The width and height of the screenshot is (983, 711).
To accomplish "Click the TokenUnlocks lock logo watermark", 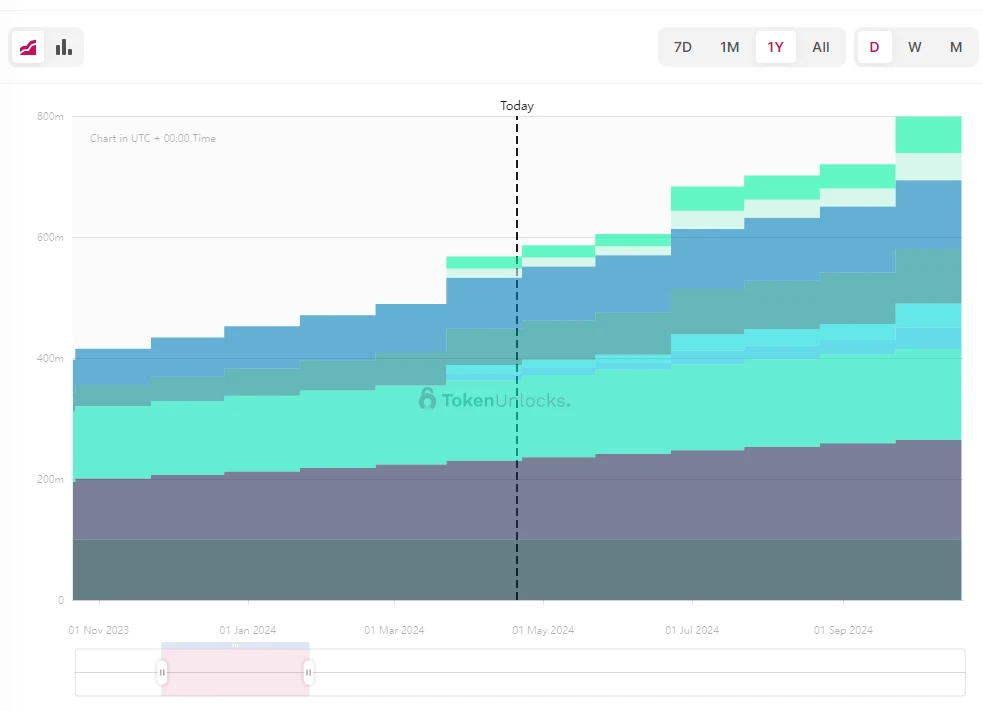I will 428,400.
